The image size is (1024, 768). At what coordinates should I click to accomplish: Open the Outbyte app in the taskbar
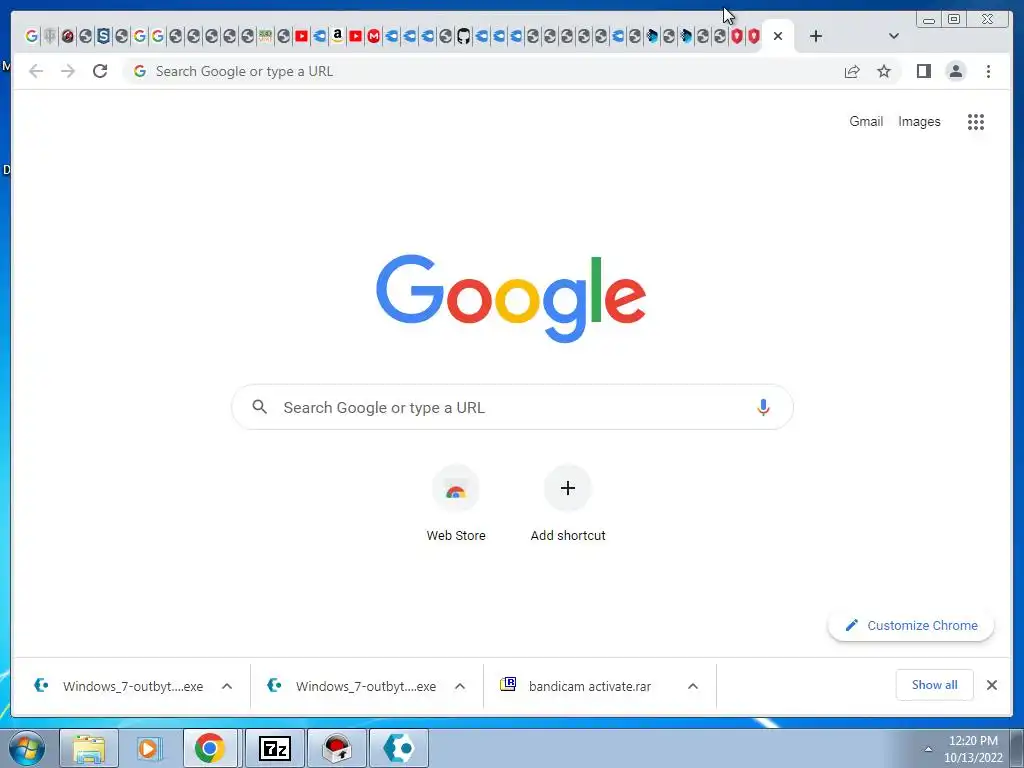tap(398, 748)
